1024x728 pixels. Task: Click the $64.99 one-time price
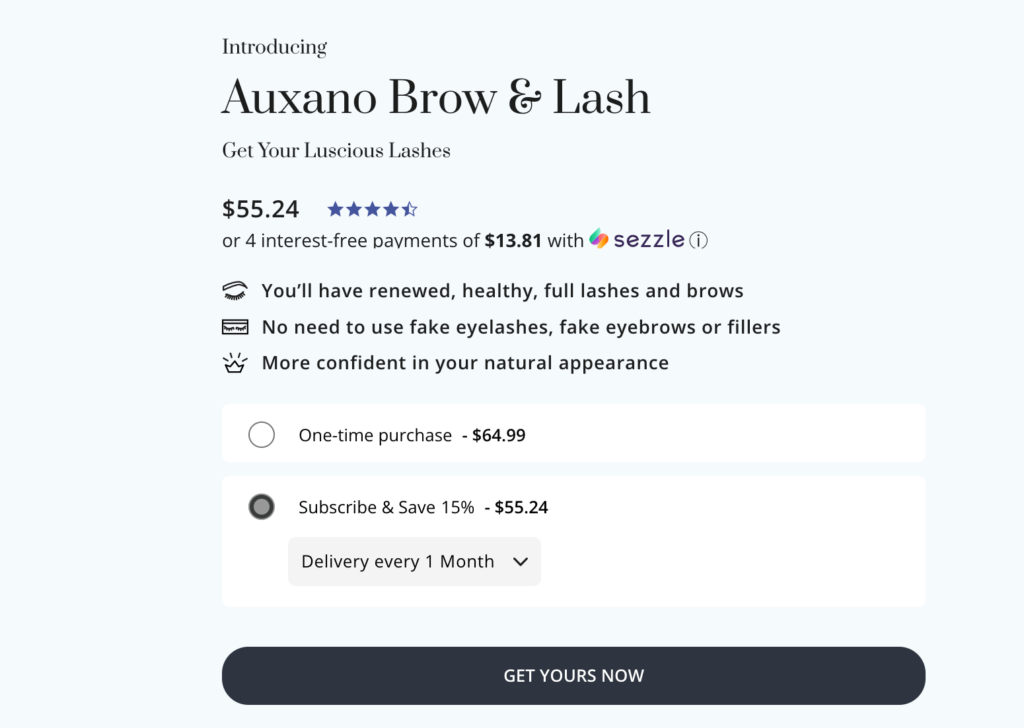tap(500, 436)
